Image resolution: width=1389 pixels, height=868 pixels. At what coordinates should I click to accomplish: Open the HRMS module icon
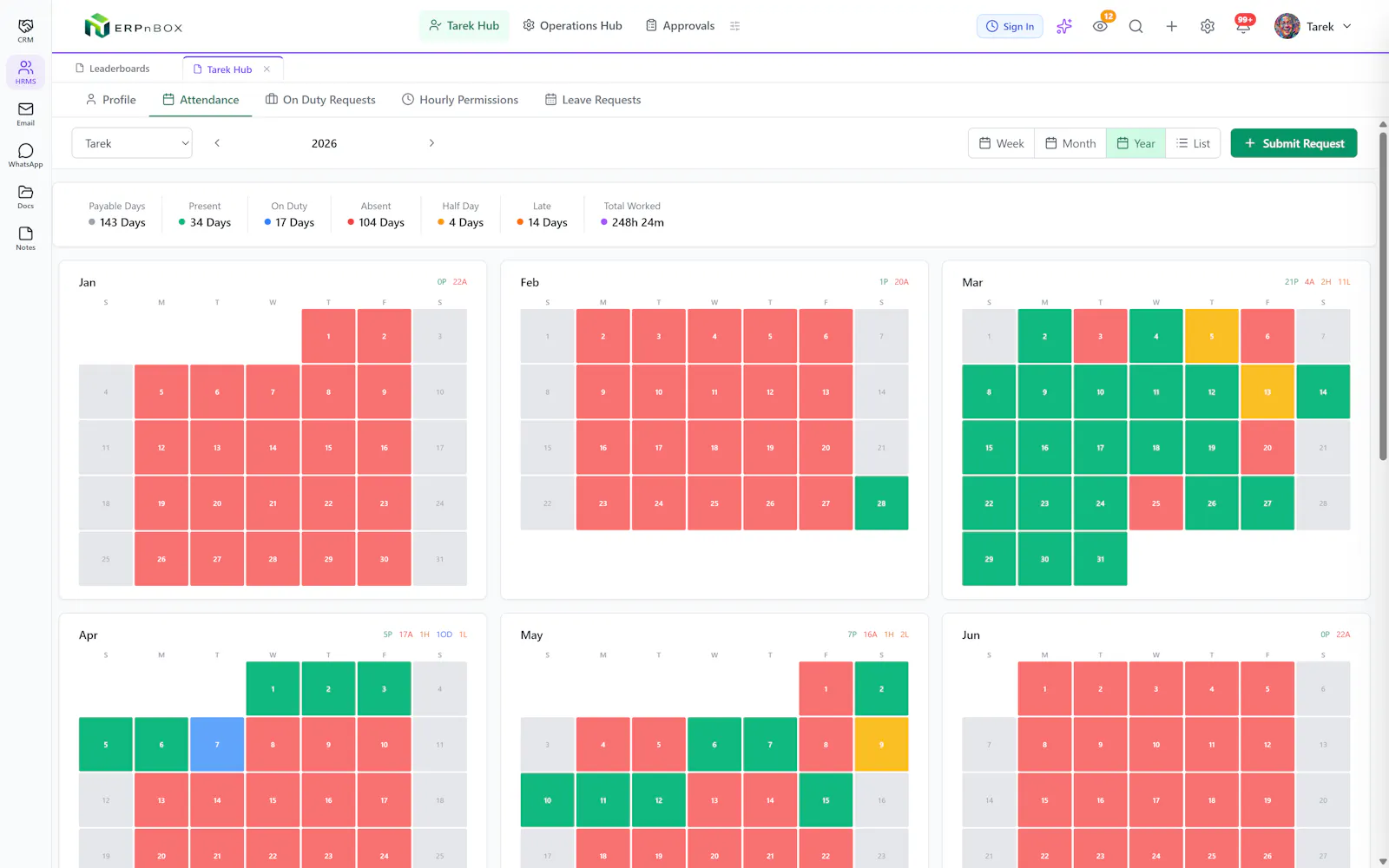(25, 72)
